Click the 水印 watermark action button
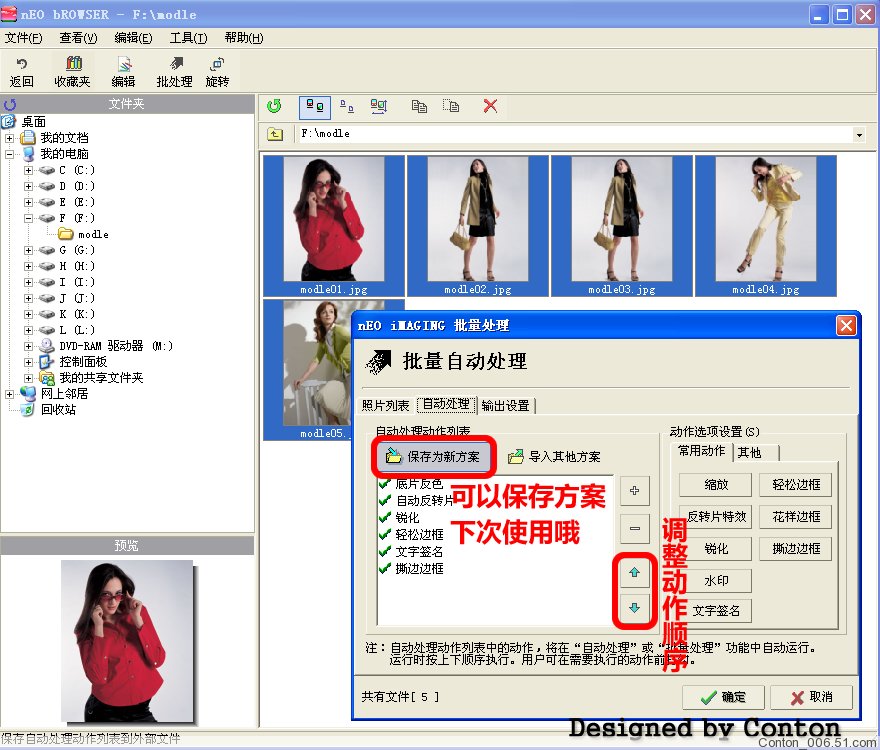This screenshot has width=880, height=750. point(716,580)
